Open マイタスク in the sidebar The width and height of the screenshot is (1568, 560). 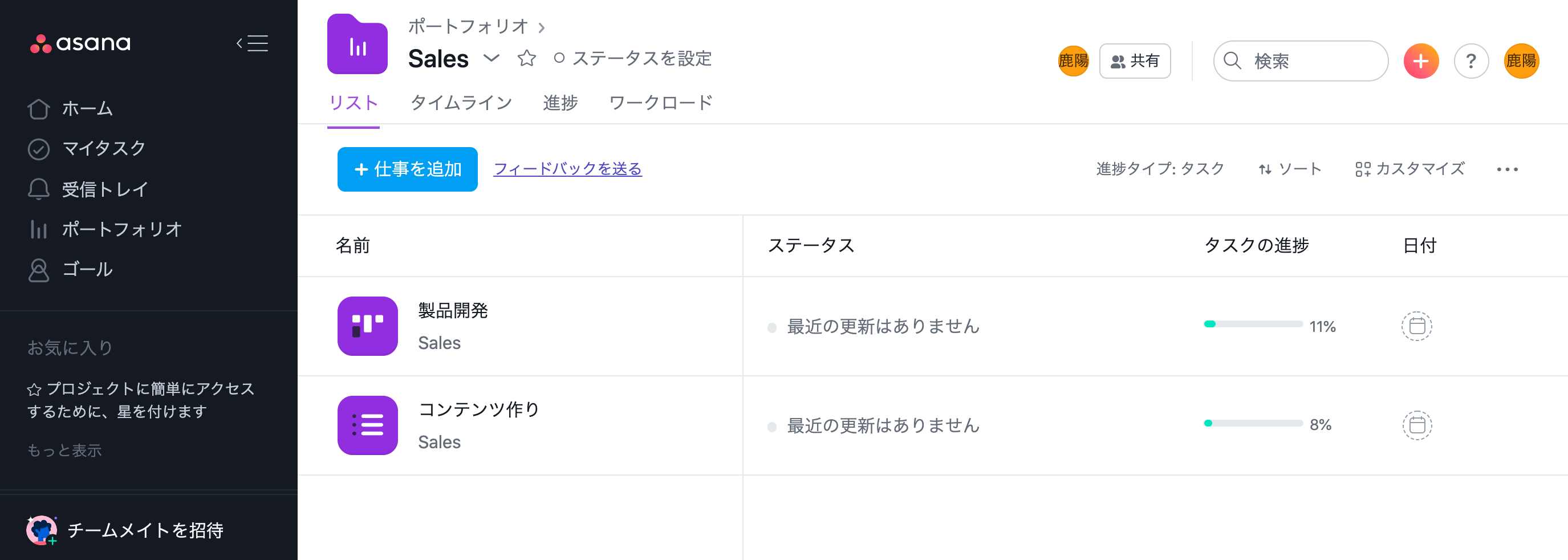pyautogui.click(x=103, y=148)
